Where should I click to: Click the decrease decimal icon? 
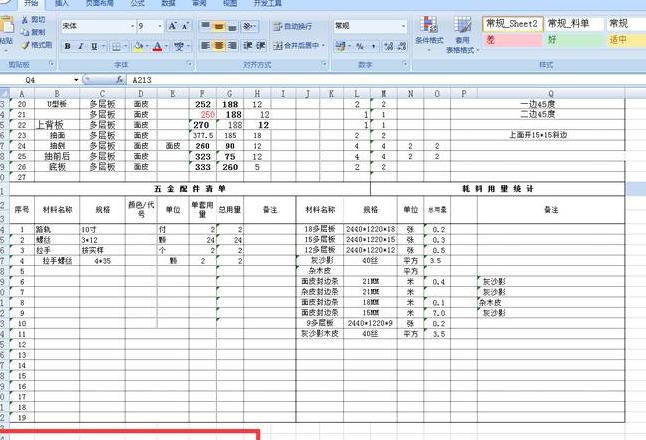(402, 46)
